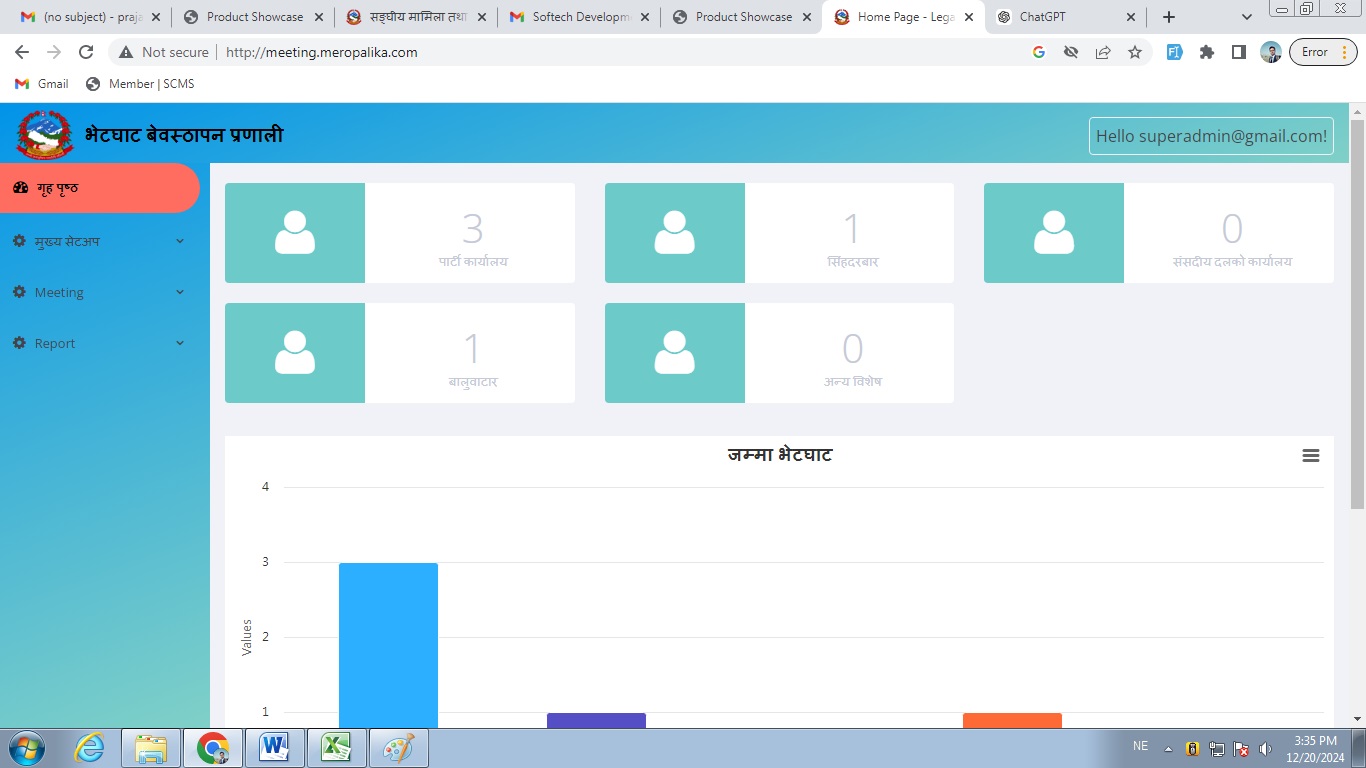Expand the Meeting sidebar menu
Screen dimensions: 1366x768
point(98,292)
